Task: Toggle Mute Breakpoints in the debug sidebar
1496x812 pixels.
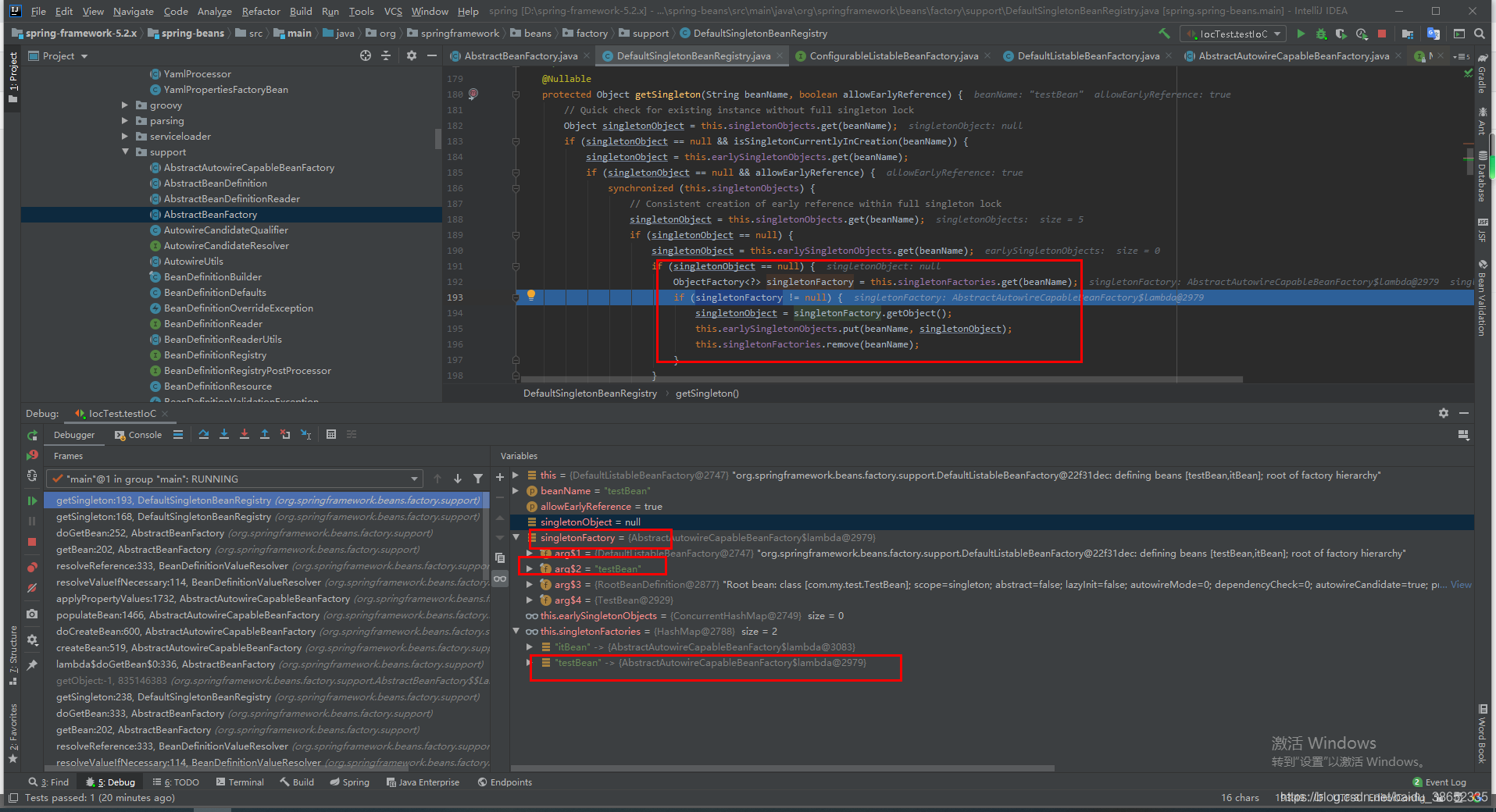Action: pyautogui.click(x=32, y=588)
